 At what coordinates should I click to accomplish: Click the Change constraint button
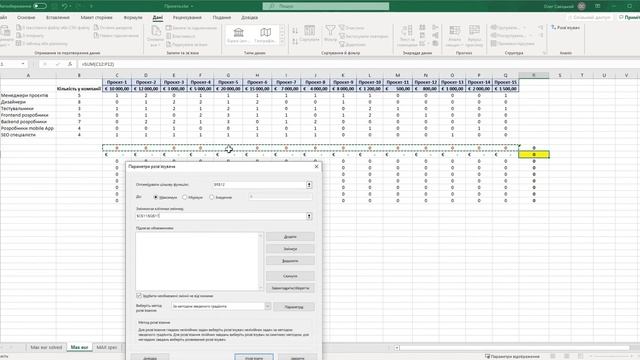[290, 249]
